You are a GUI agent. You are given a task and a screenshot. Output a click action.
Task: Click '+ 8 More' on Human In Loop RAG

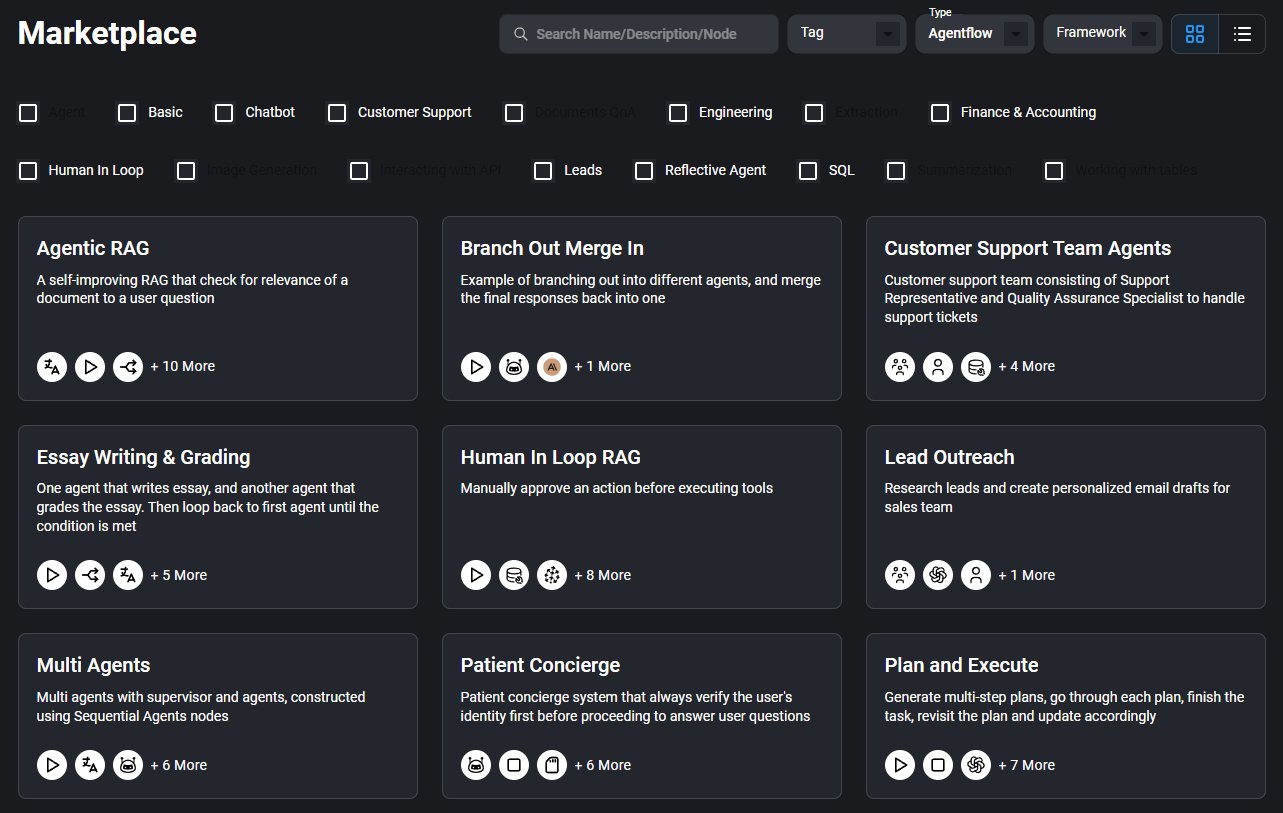point(603,575)
